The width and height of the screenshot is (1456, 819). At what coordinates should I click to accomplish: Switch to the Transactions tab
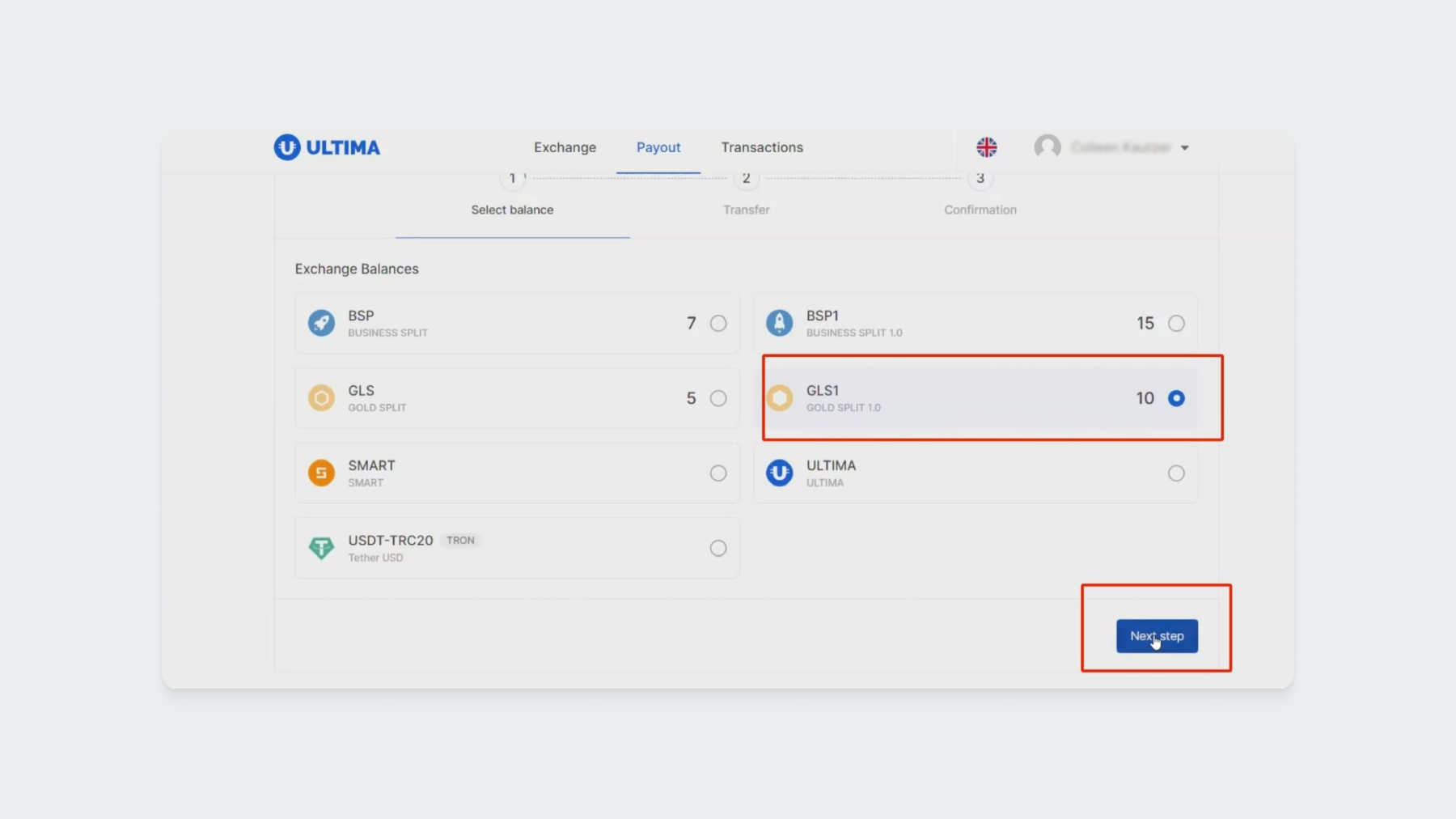pyautogui.click(x=761, y=147)
